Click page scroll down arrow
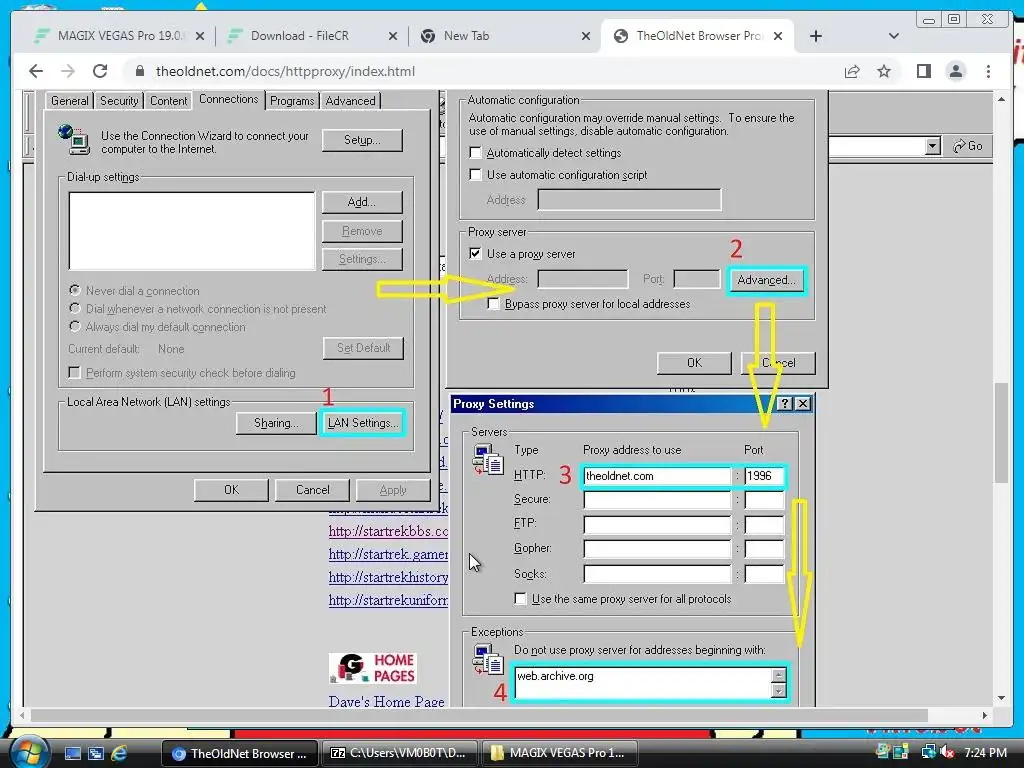This screenshot has width=1024, height=768. (x=1002, y=698)
